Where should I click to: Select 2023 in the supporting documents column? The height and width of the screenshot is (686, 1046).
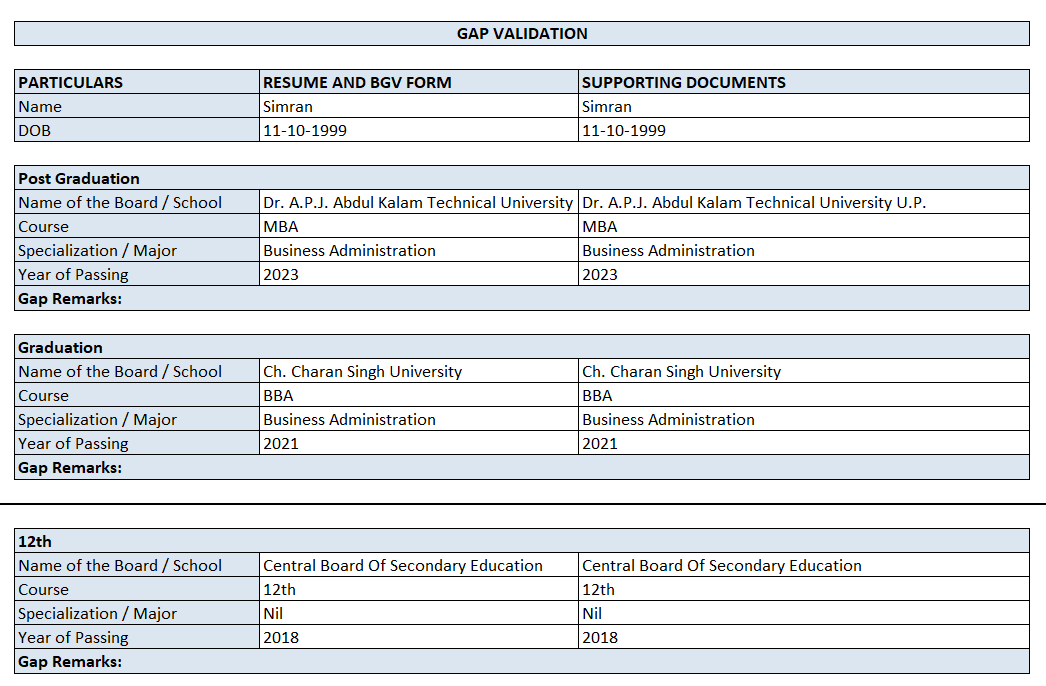coord(804,274)
